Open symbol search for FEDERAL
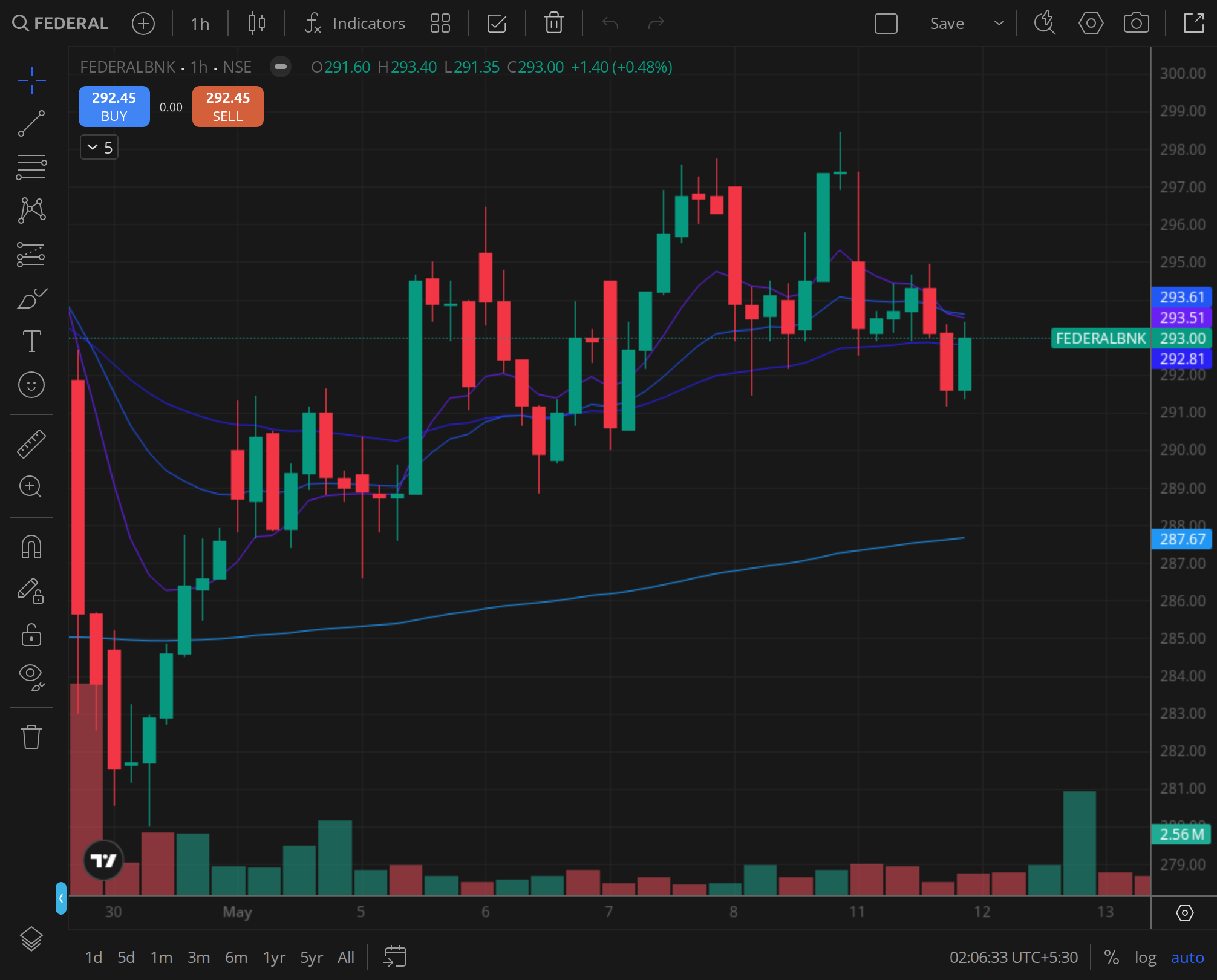 click(x=60, y=24)
